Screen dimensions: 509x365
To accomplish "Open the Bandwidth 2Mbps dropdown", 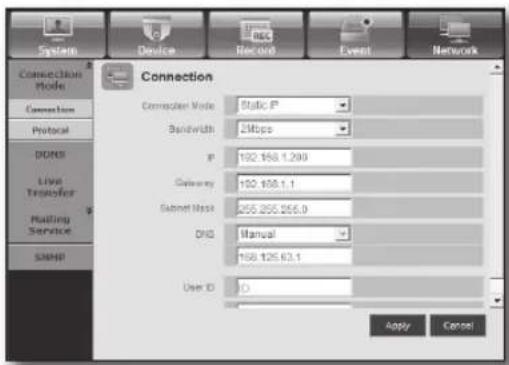I will 294,129.
